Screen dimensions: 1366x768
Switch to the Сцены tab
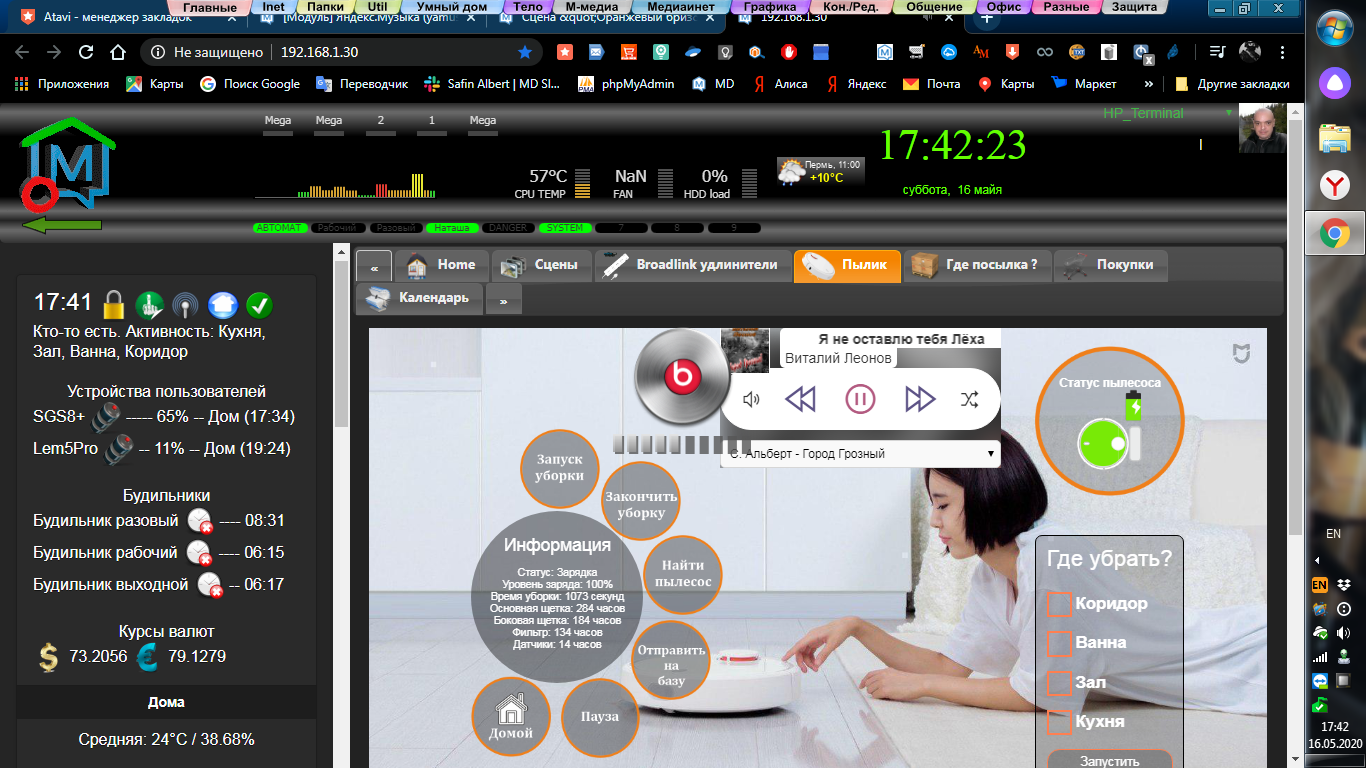540,265
